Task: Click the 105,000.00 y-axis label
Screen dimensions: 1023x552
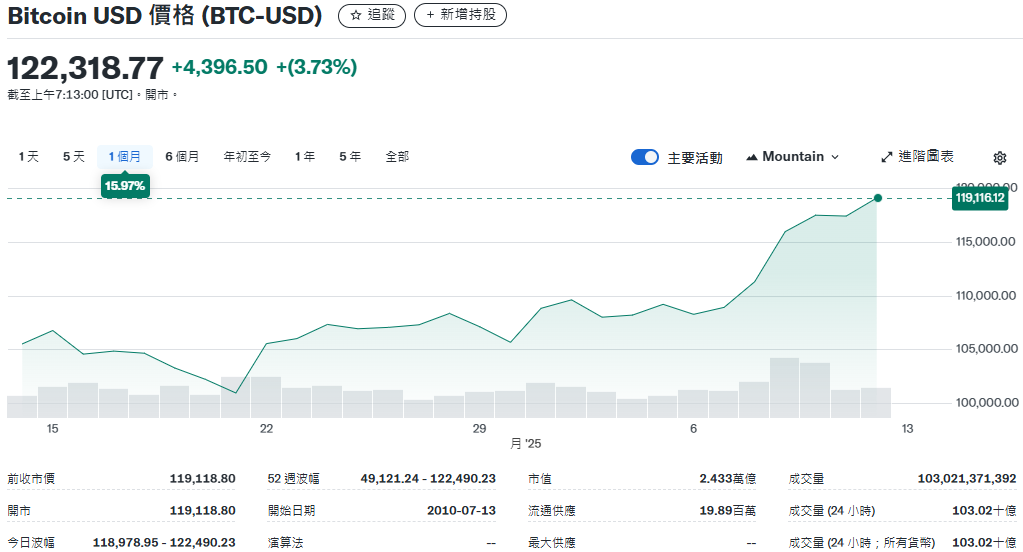Action: 985,349
